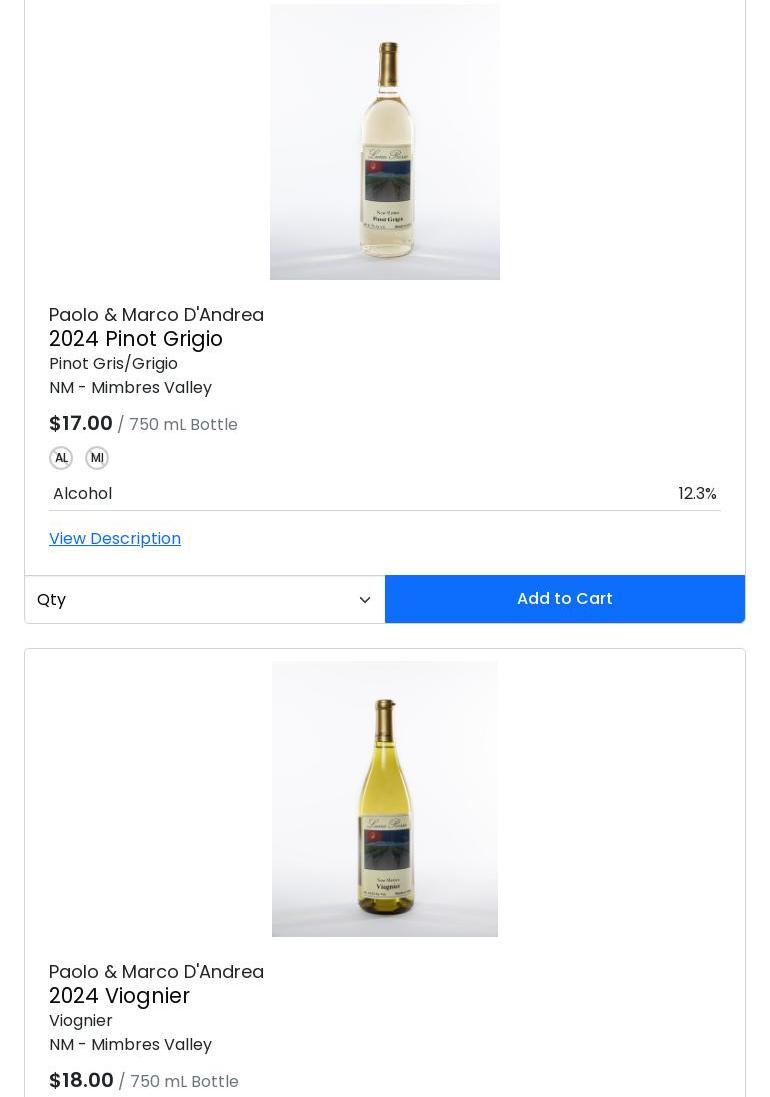Click the 12.3% alcohol value
The width and height of the screenshot is (770, 1097).
pyautogui.click(x=697, y=493)
